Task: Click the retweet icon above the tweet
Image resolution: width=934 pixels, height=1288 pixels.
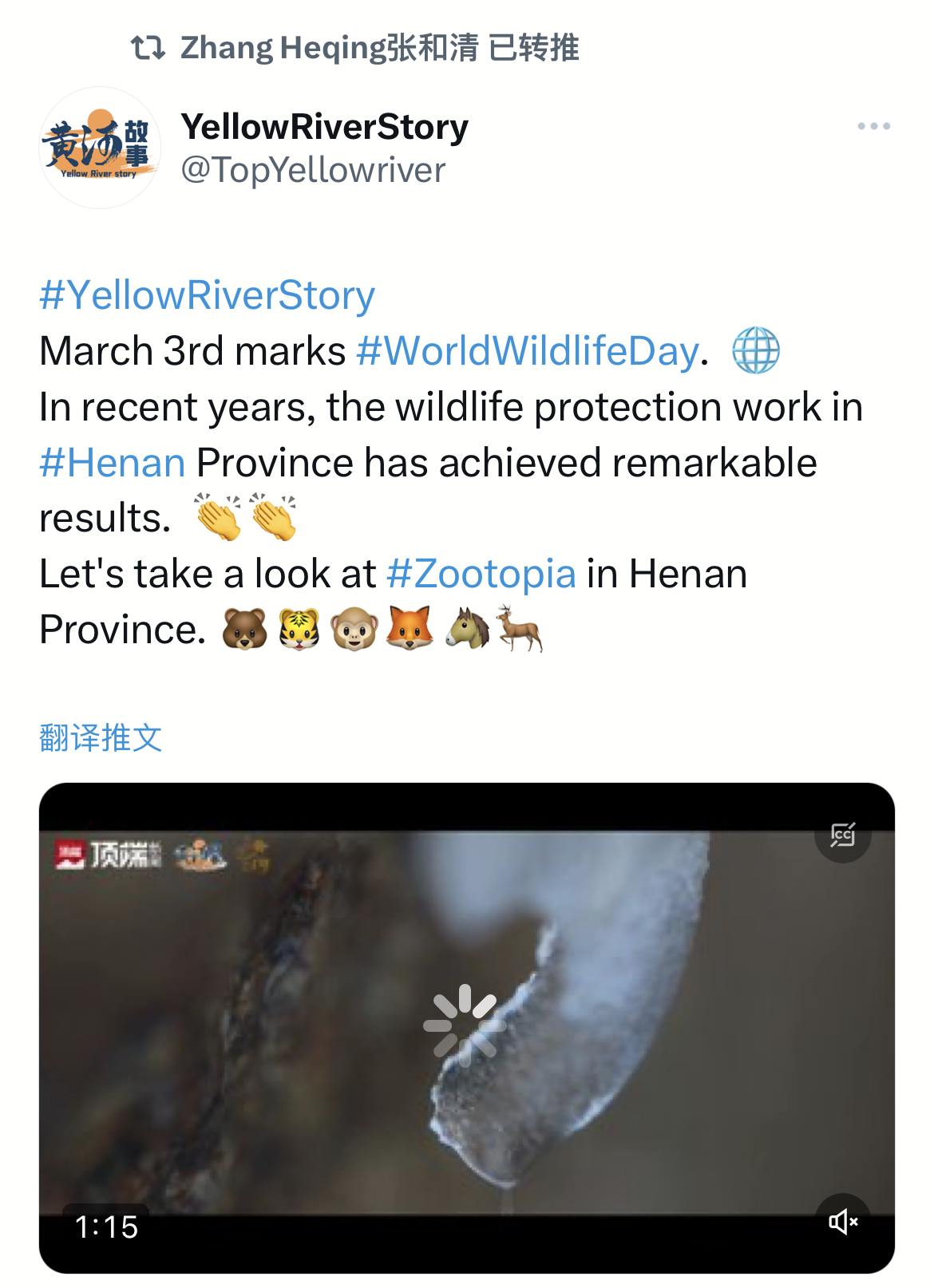Action: [x=148, y=48]
